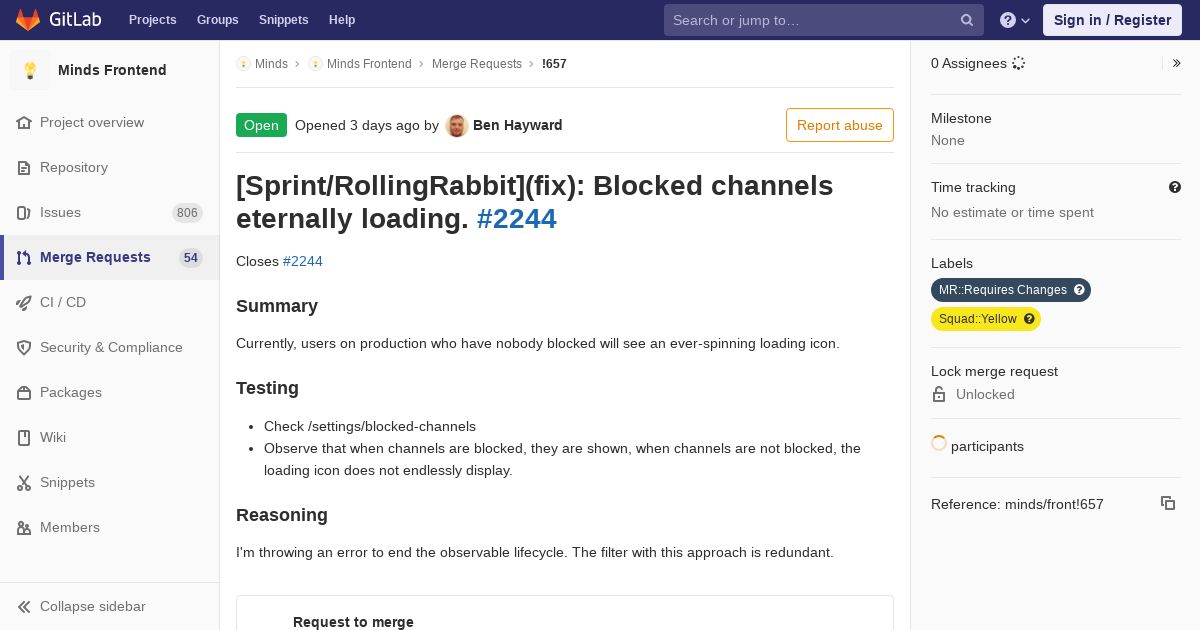Click the Wiki book icon

pyautogui.click(x=24, y=437)
